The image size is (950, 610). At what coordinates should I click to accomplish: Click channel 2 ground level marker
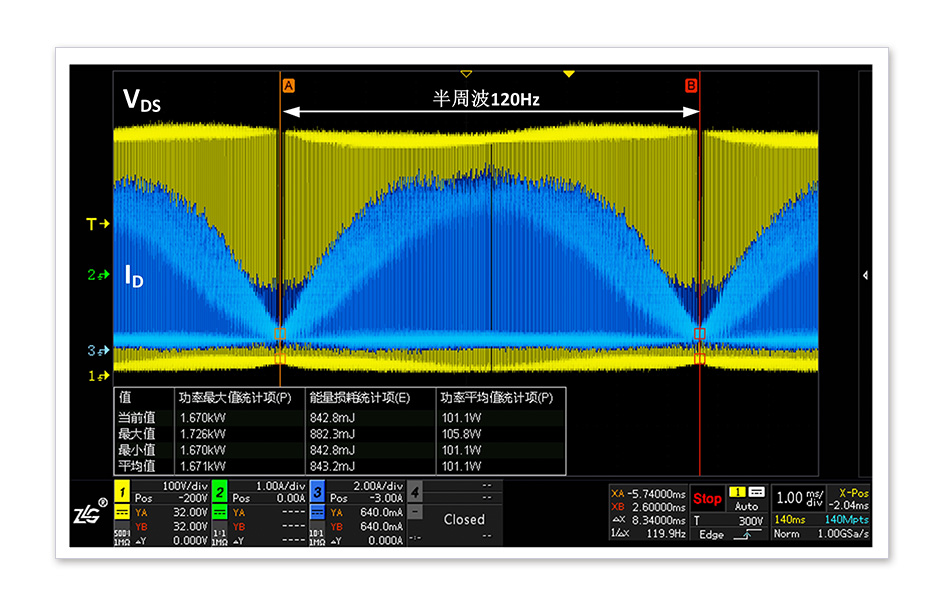(x=96, y=274)
